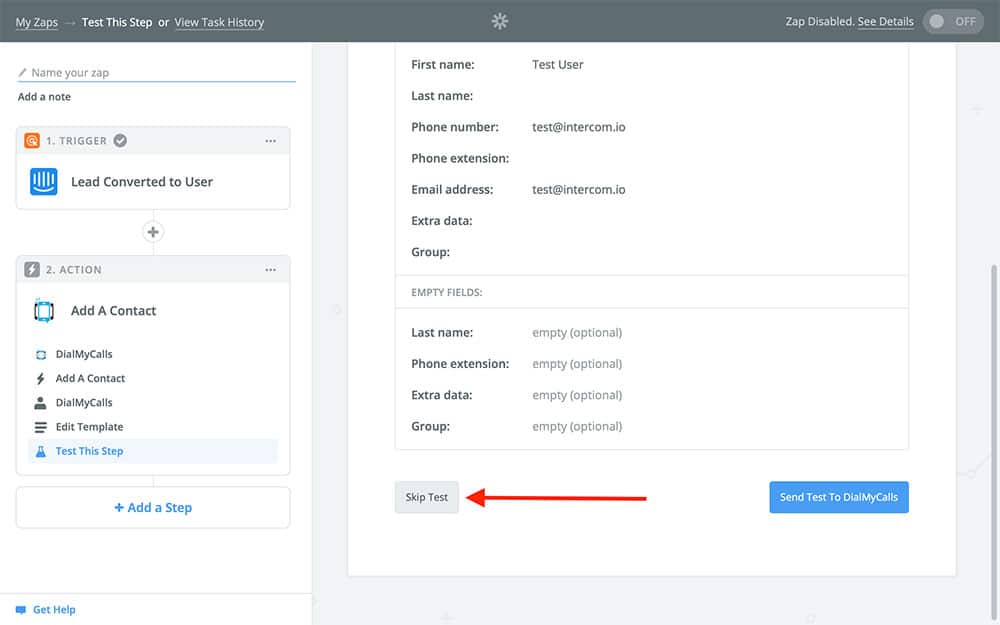Select Edit Template in action steps
Image resolution: width=1000 pixels, height=625 pixels.
click(x=89, y=427)
